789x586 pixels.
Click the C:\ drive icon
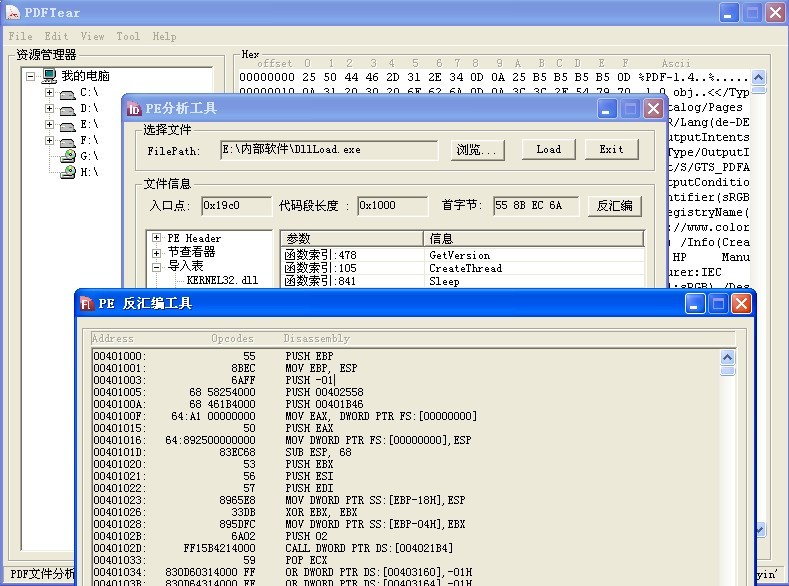coord(67,93)
